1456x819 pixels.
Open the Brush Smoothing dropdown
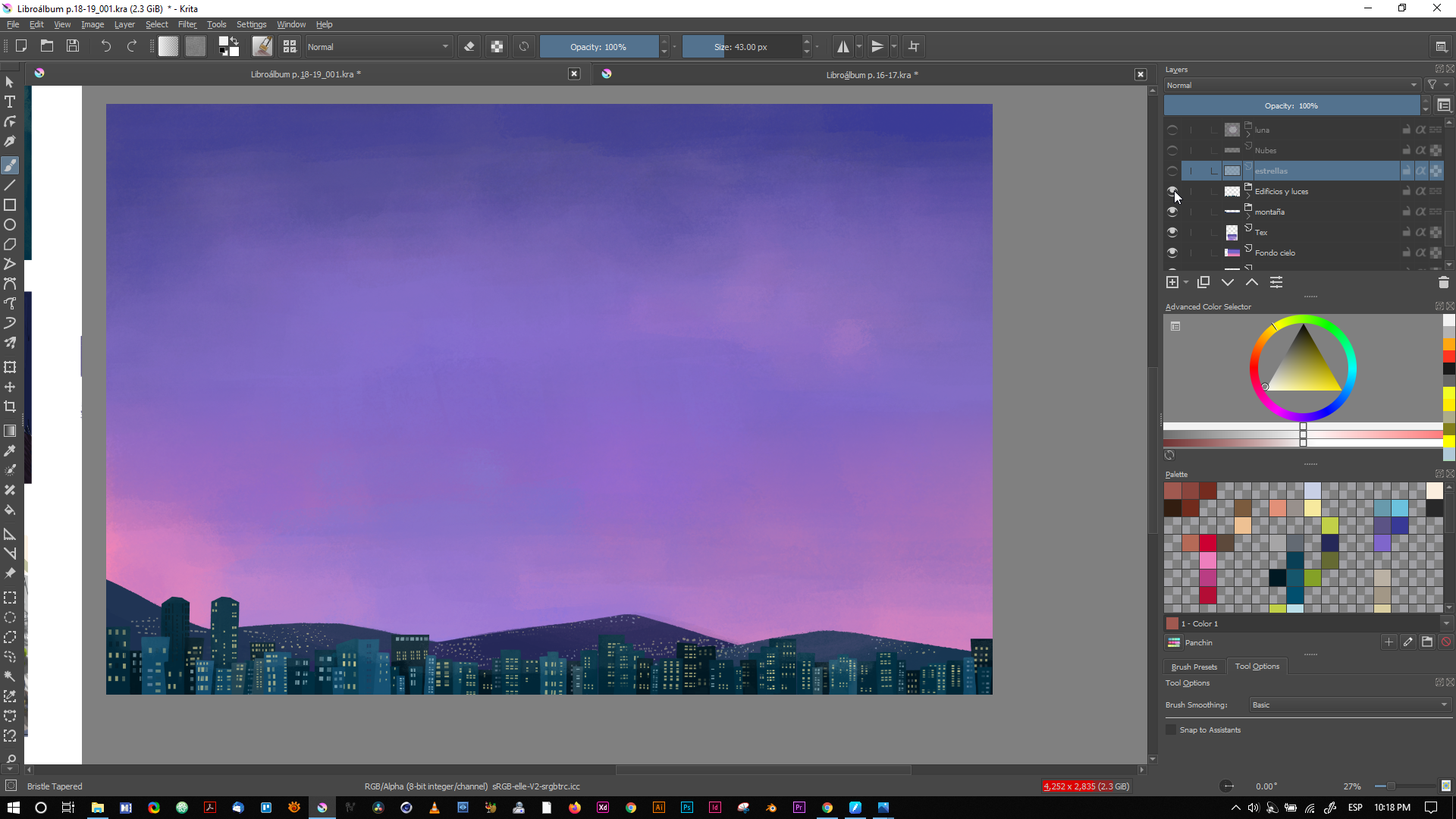pyautogui.click(x=1351, y=704)
